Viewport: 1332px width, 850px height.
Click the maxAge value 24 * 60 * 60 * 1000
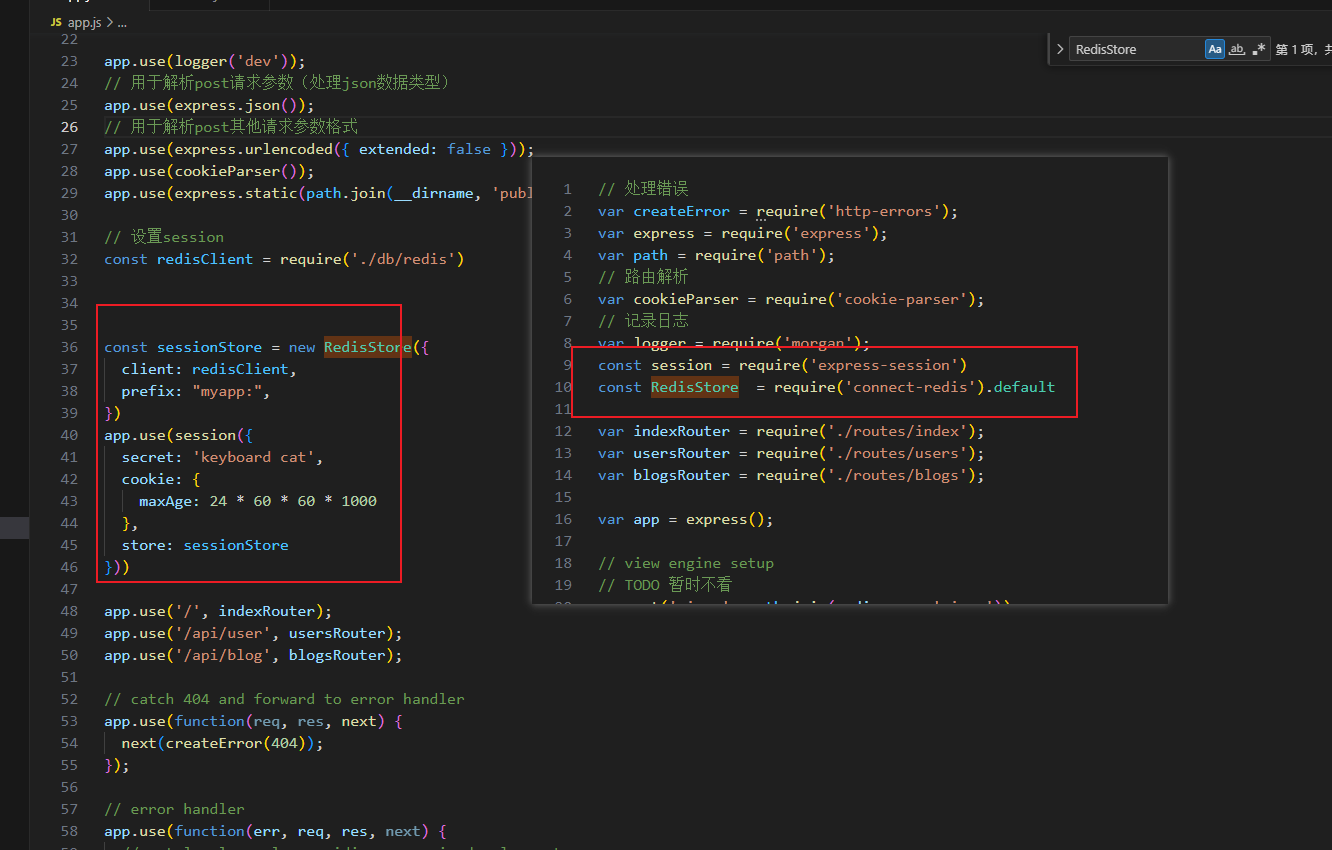tap(293, 501)
